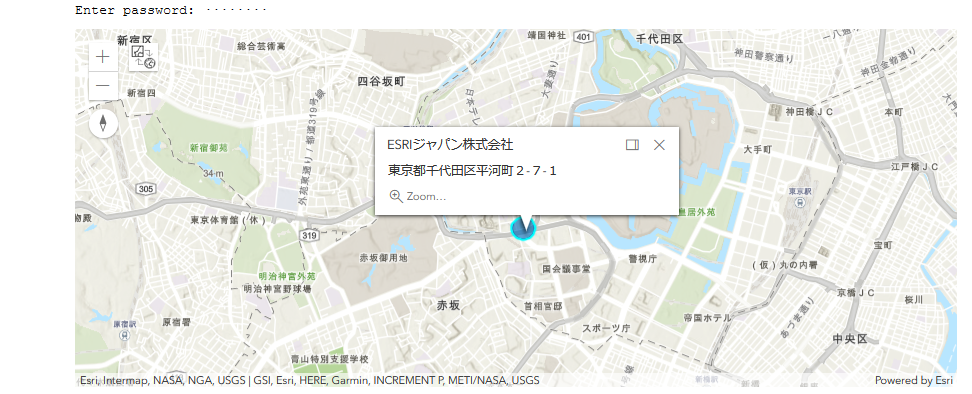Click the 江戸橋ＪＣ junction label
The image size is (972, 394).
pos(914,167)
